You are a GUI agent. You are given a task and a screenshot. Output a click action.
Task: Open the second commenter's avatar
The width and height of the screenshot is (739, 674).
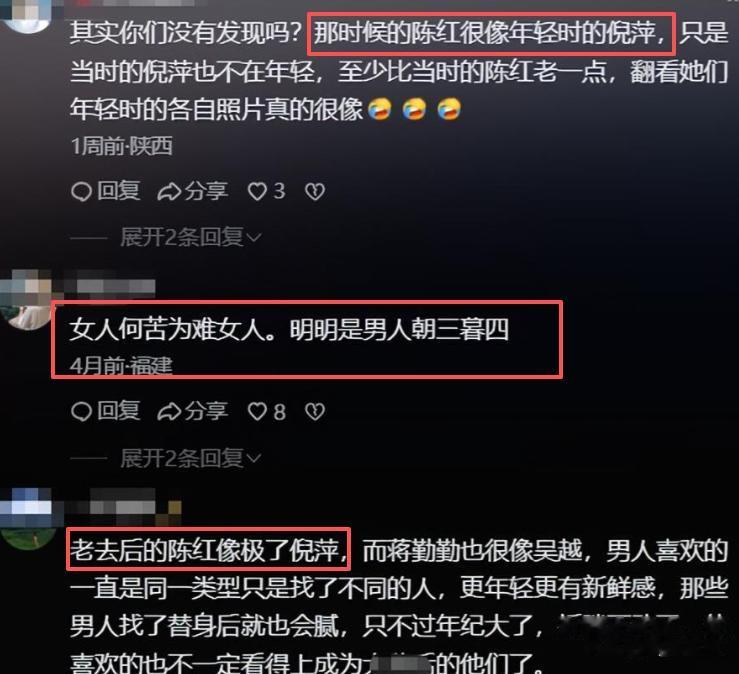click(26, 300)
